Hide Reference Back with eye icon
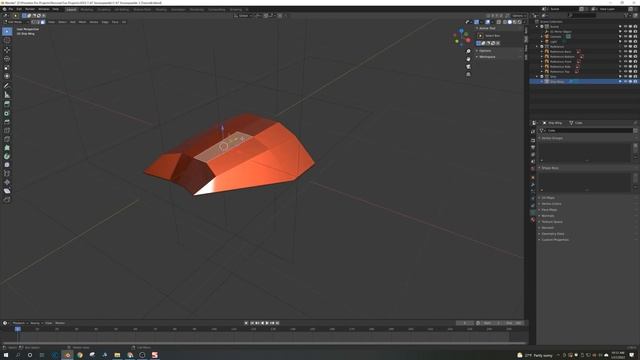This screenshot has height=360, width=640. click(625, 51)
